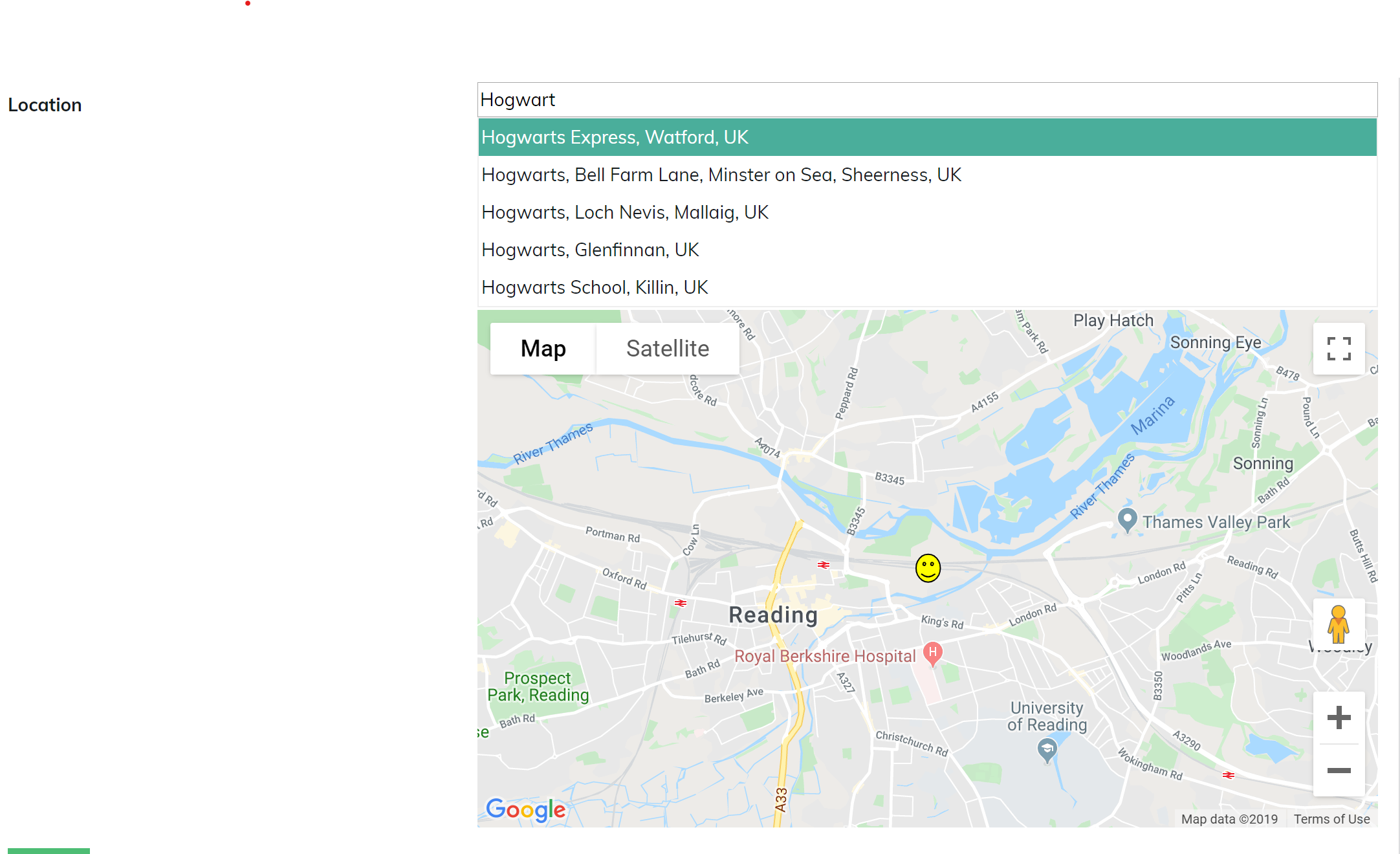This screenshot has height=854, width=1400.
Task: Click the yellow smiley face map marker
Action: coord(928,568)
